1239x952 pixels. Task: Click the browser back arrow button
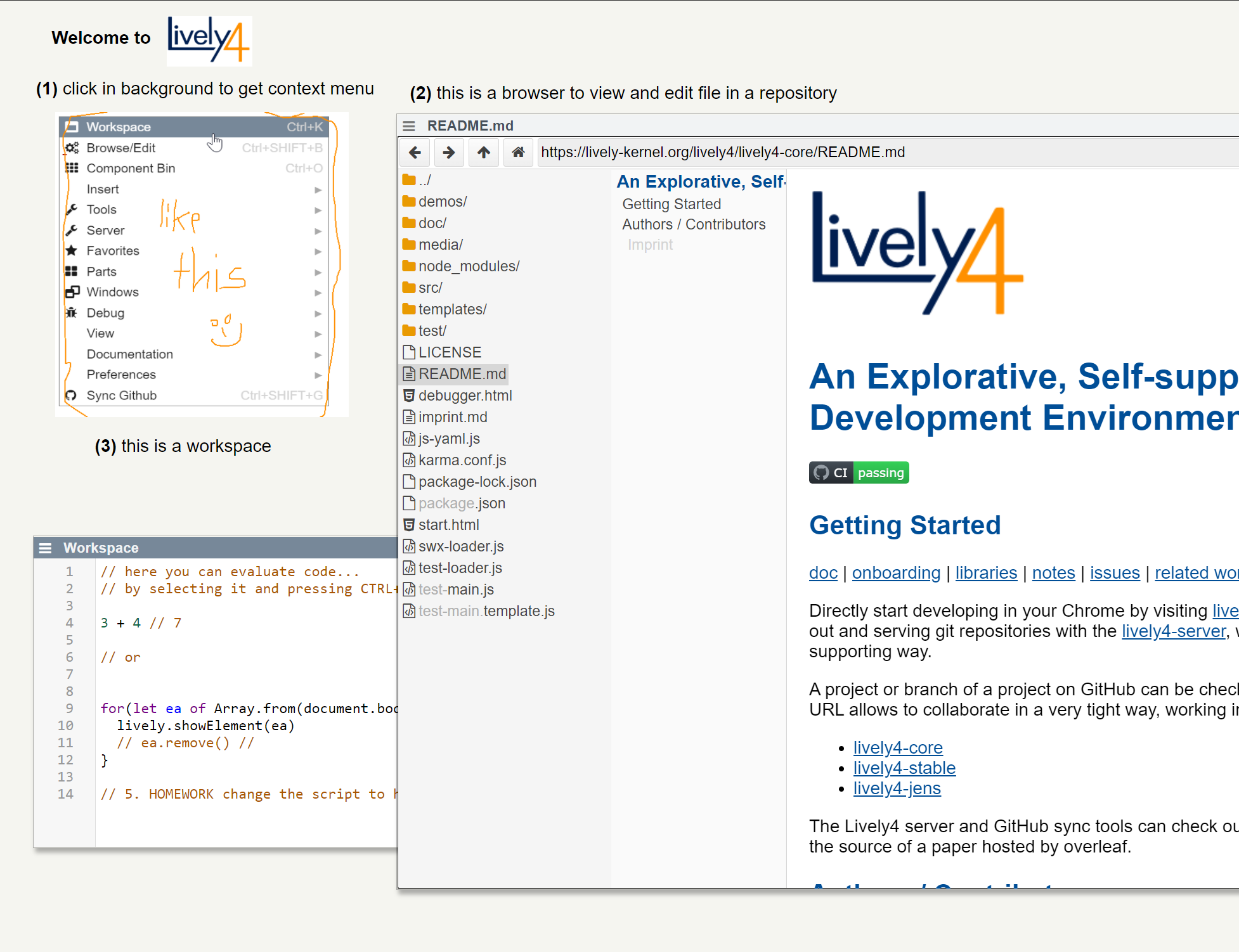point(415,152)
